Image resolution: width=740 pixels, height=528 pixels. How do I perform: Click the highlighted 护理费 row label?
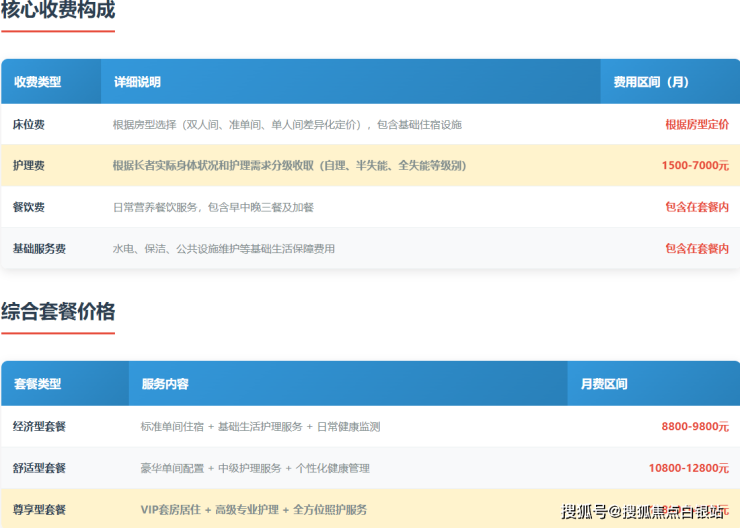[29, 165]
